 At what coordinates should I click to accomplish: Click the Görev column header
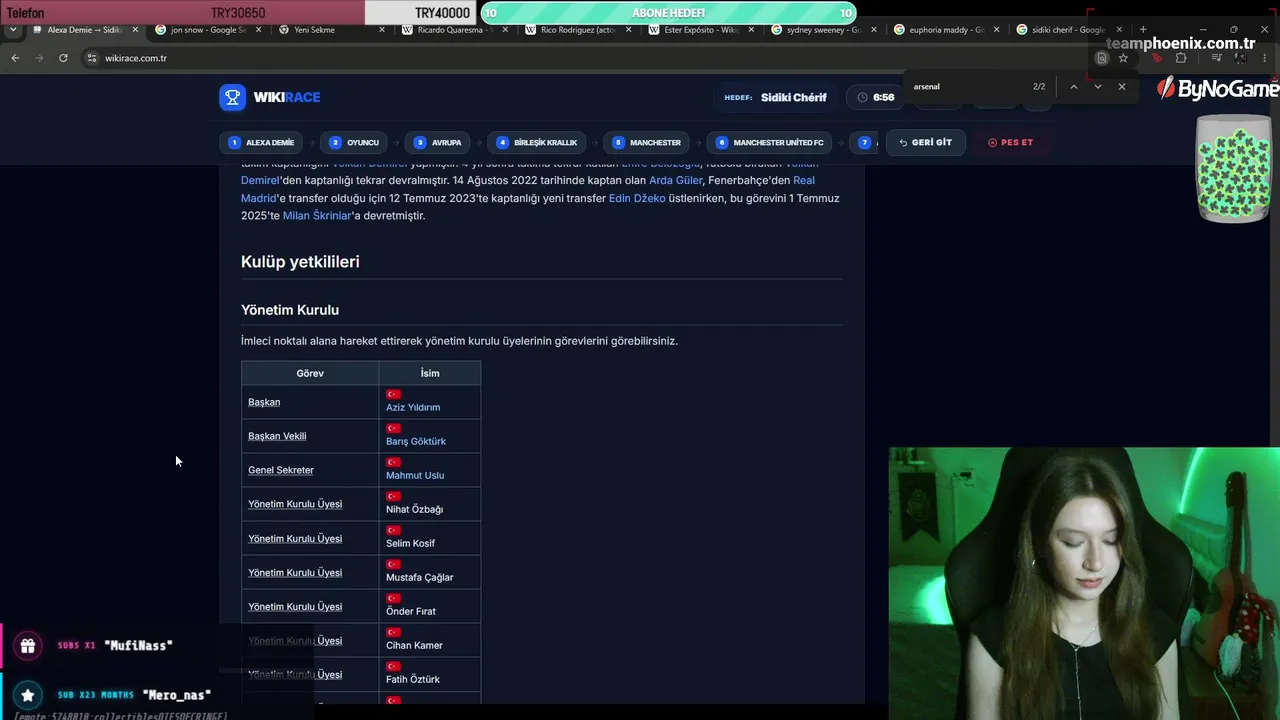point(310,373)
